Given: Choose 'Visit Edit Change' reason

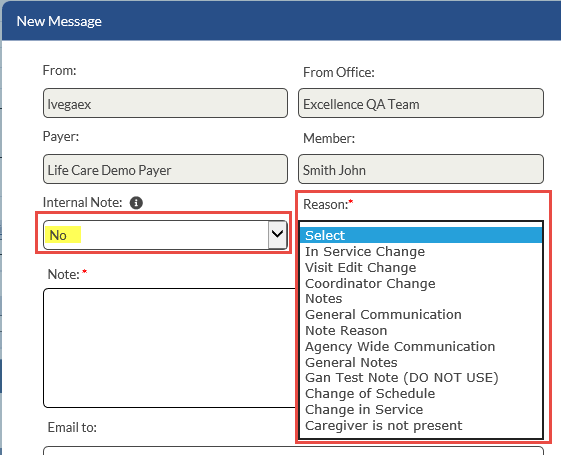Looking at the screenshot, I should tap(421, 268).
